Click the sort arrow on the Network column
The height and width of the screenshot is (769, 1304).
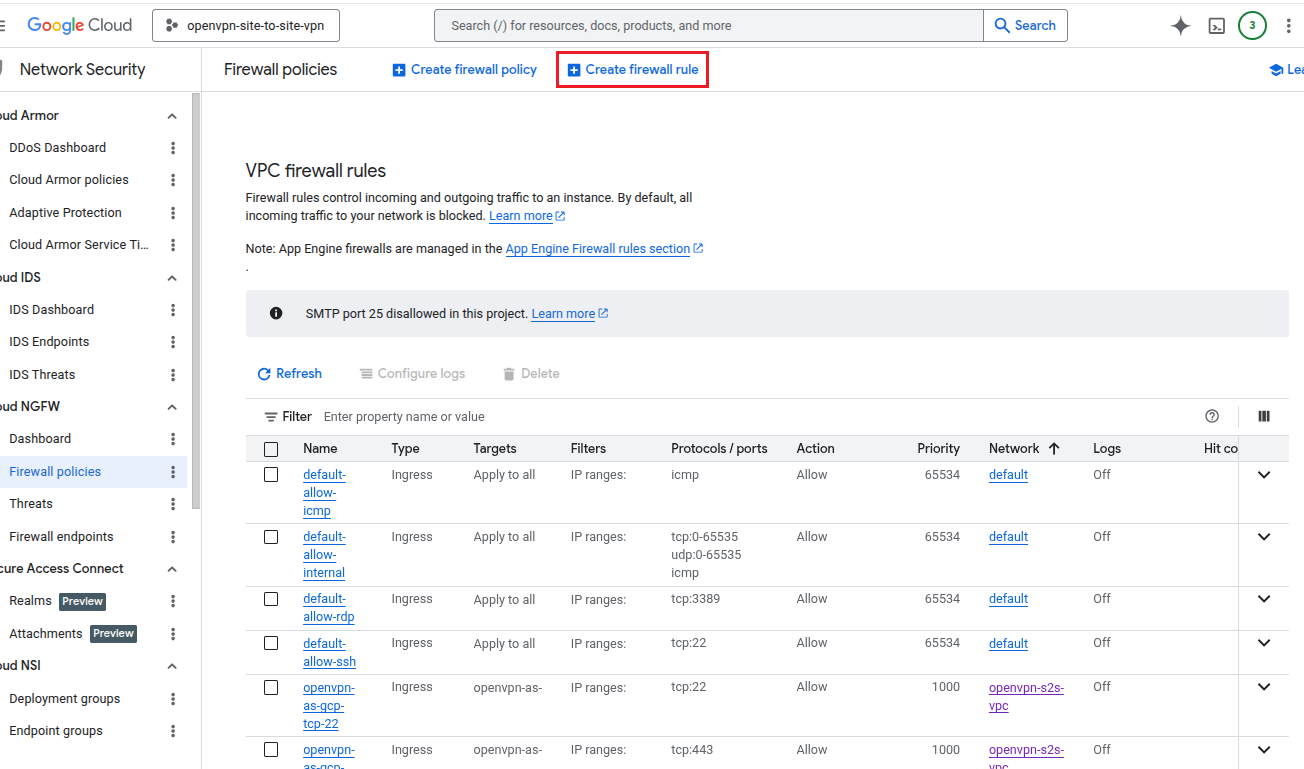(1054, 448)
